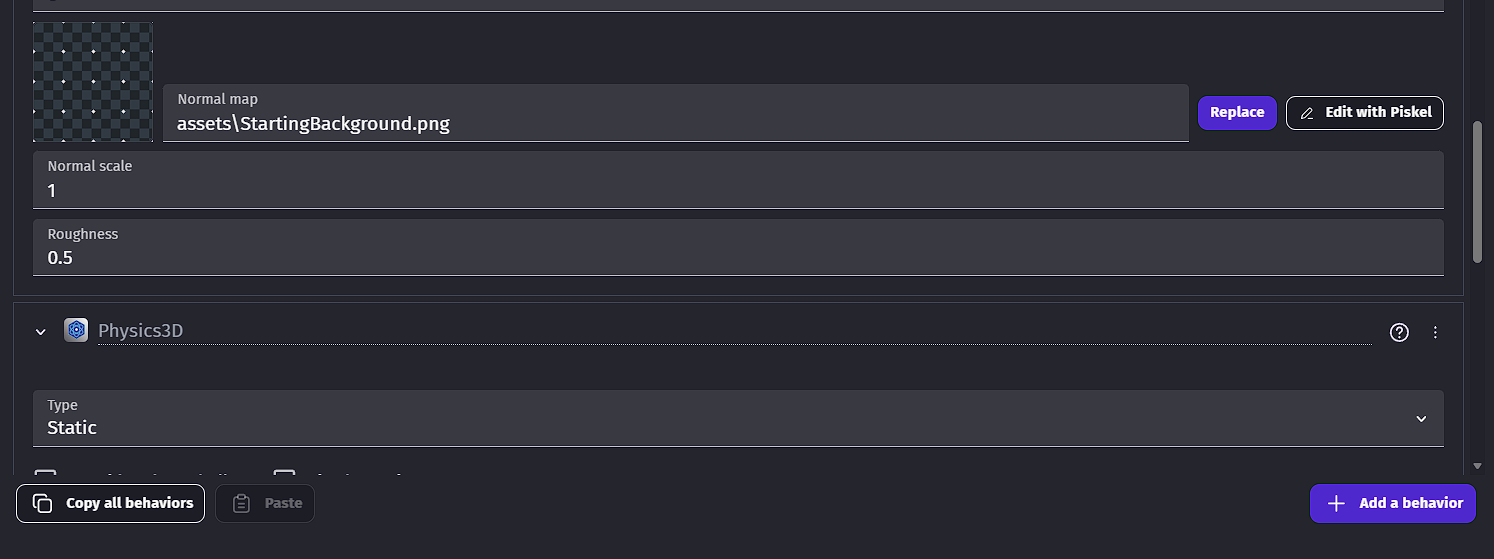Screen dimensions: 1494x559
Task: Open the texture with Edit with Piskel
Action: click(x=1364, y=112)
